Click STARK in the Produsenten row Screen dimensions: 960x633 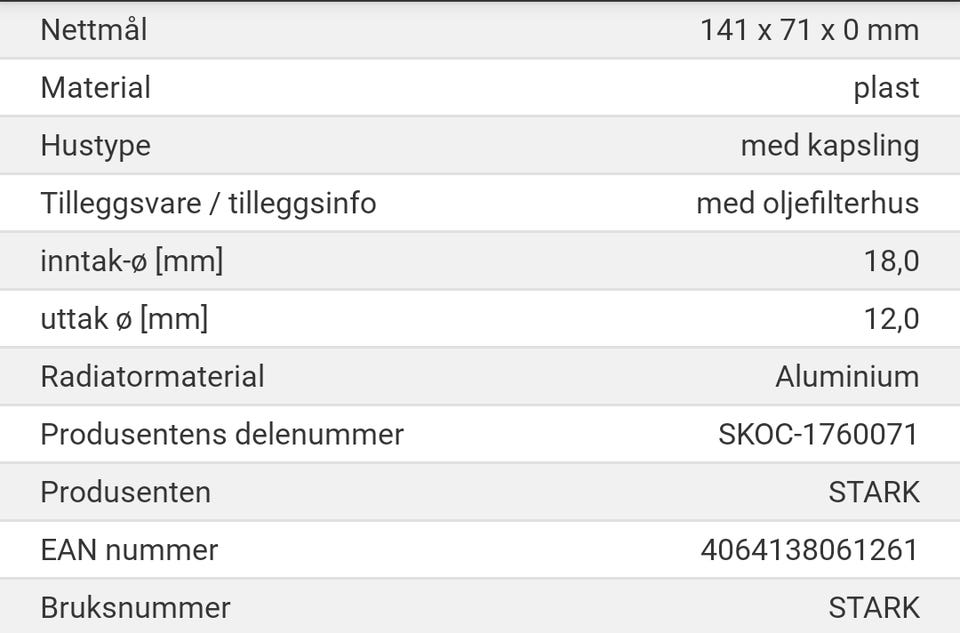click(874, 492)
